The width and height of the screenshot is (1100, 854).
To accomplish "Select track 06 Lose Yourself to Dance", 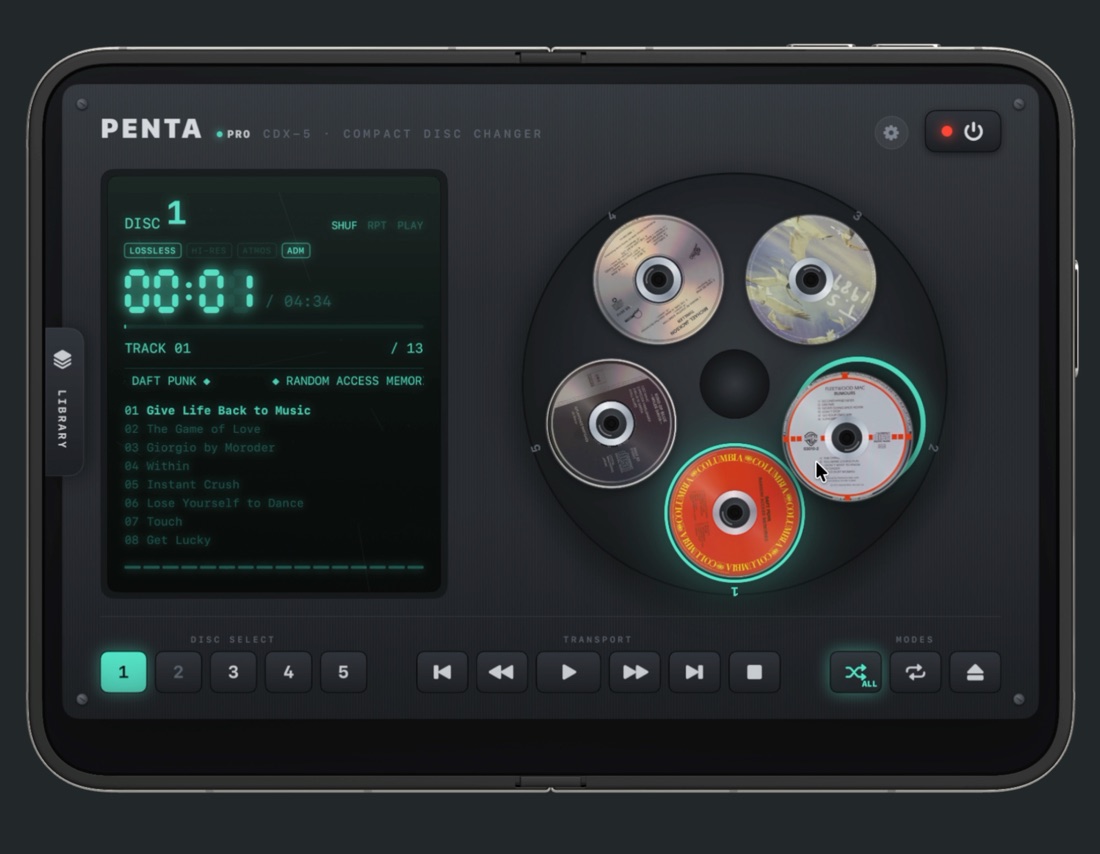I will (x=214, y=503).
